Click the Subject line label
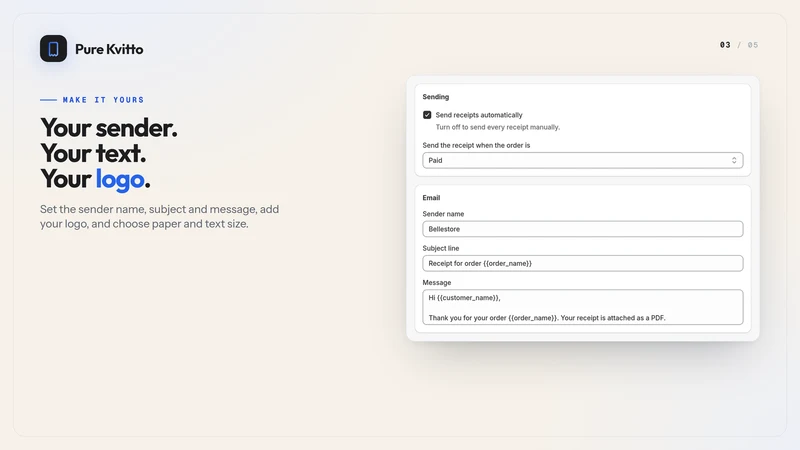 tap(441, 248)
